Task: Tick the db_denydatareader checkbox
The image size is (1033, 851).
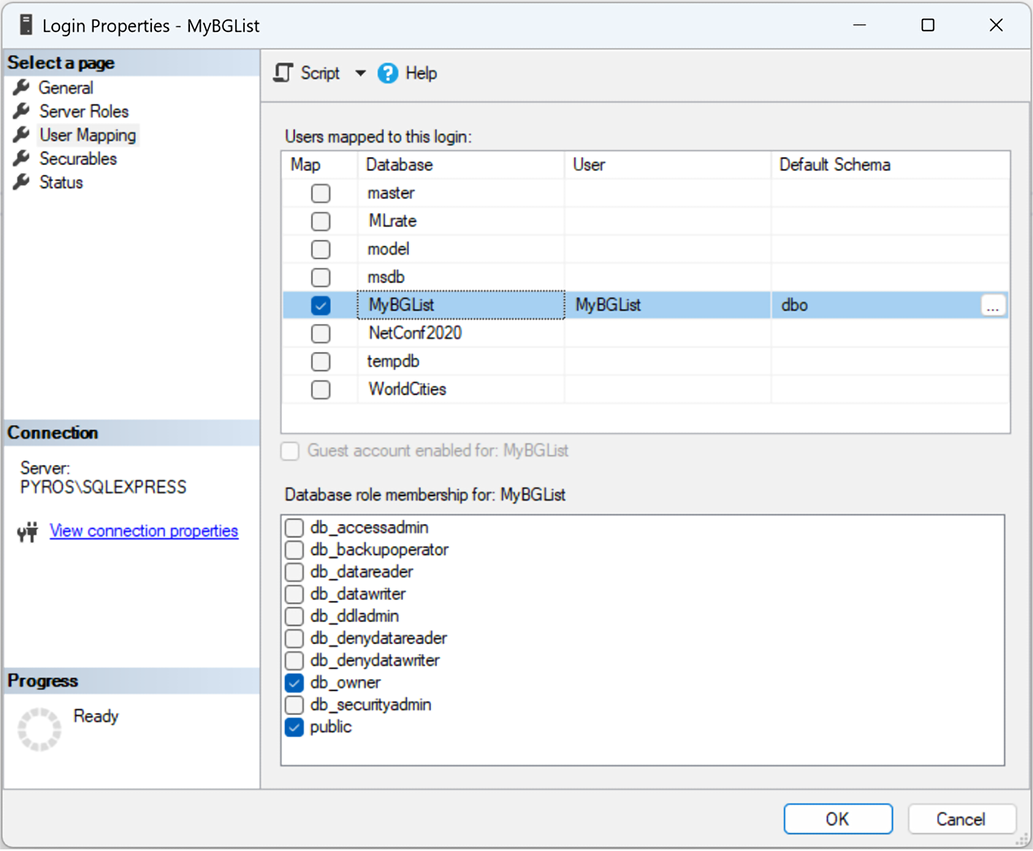Action: (294, 638)
